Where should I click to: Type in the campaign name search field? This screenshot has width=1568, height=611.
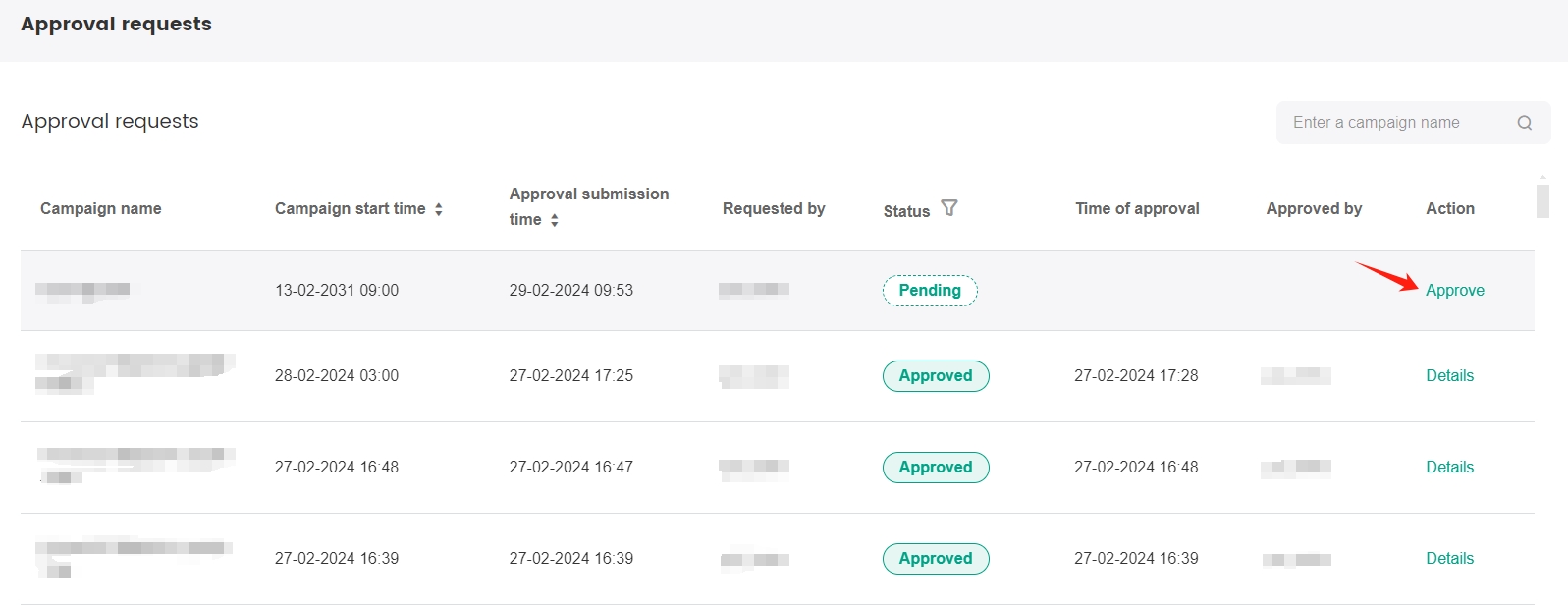(x=1394, y=123)
